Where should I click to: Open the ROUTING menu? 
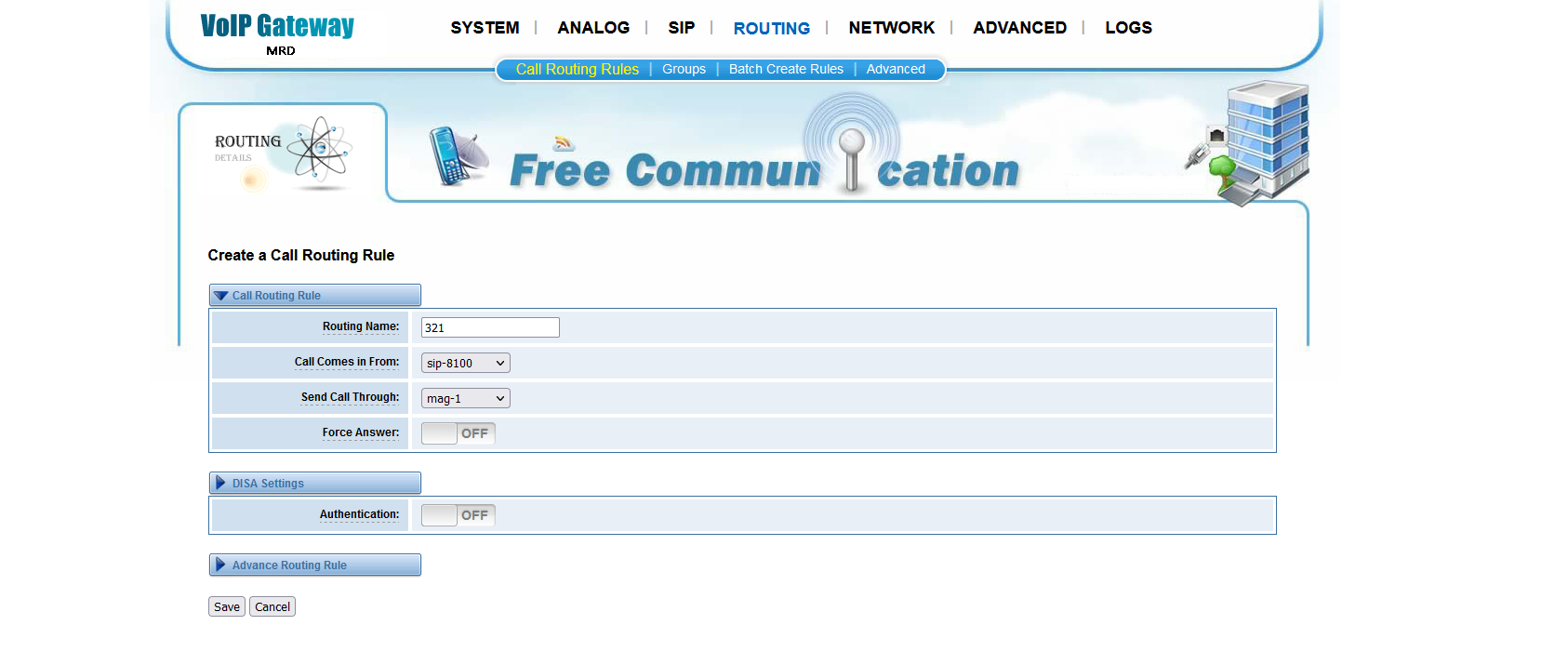[771, 28]
